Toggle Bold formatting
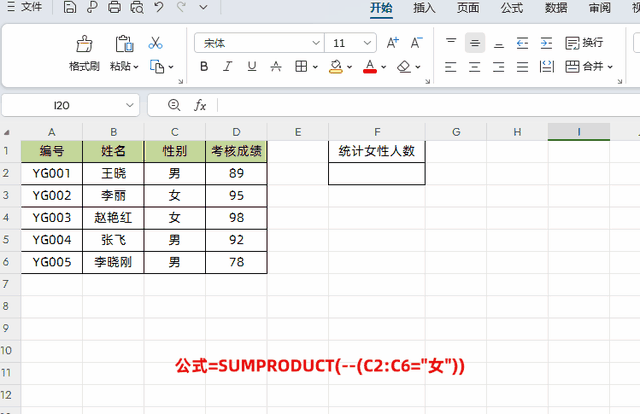 (204, 67)
